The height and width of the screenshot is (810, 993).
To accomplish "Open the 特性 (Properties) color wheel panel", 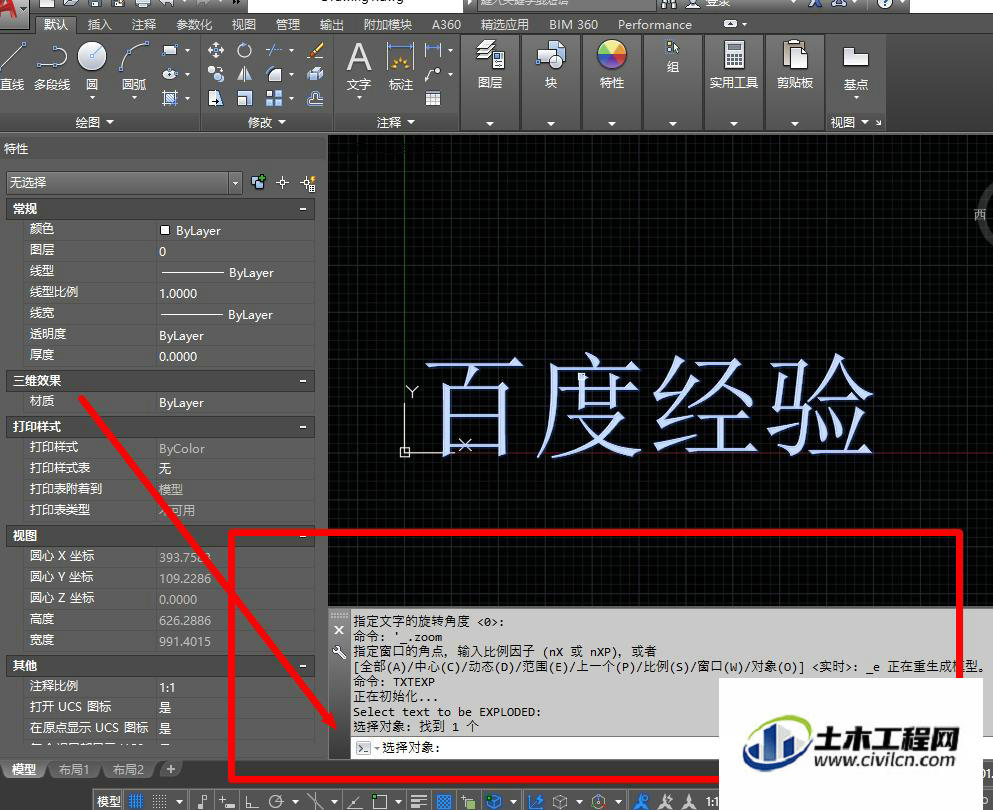I will tap(612, 65).
